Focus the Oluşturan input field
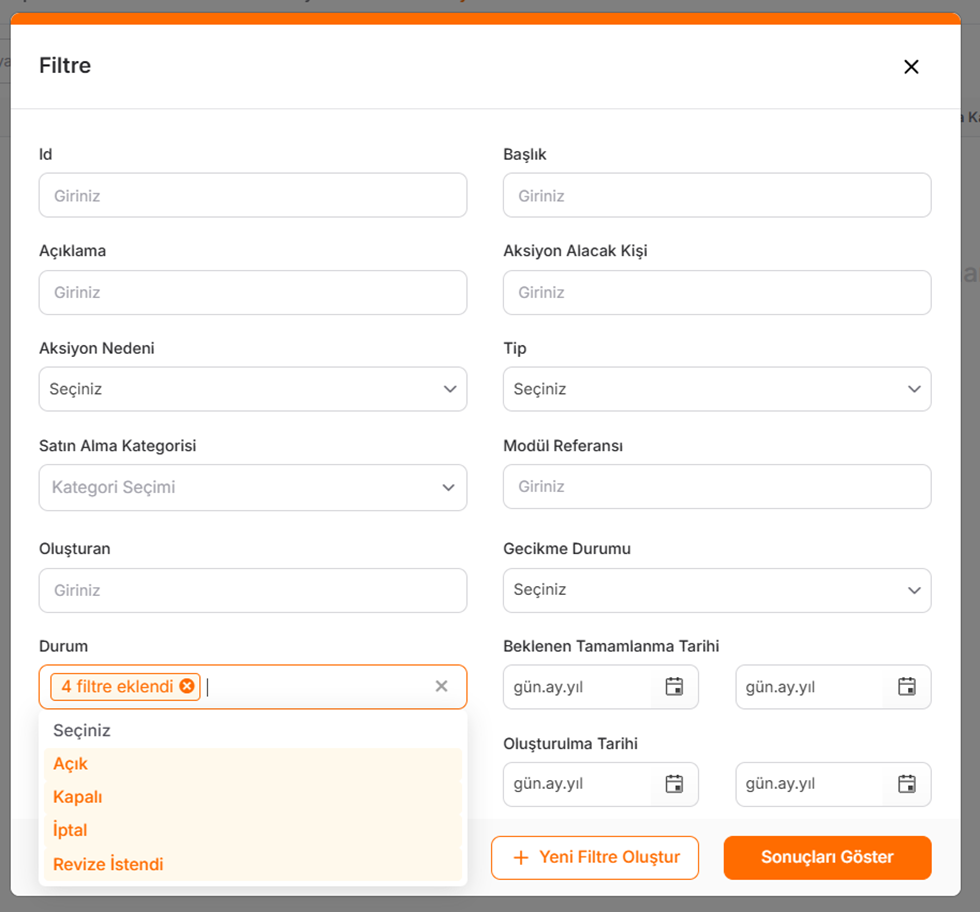 pyautogui.click(x=252, y=590)
